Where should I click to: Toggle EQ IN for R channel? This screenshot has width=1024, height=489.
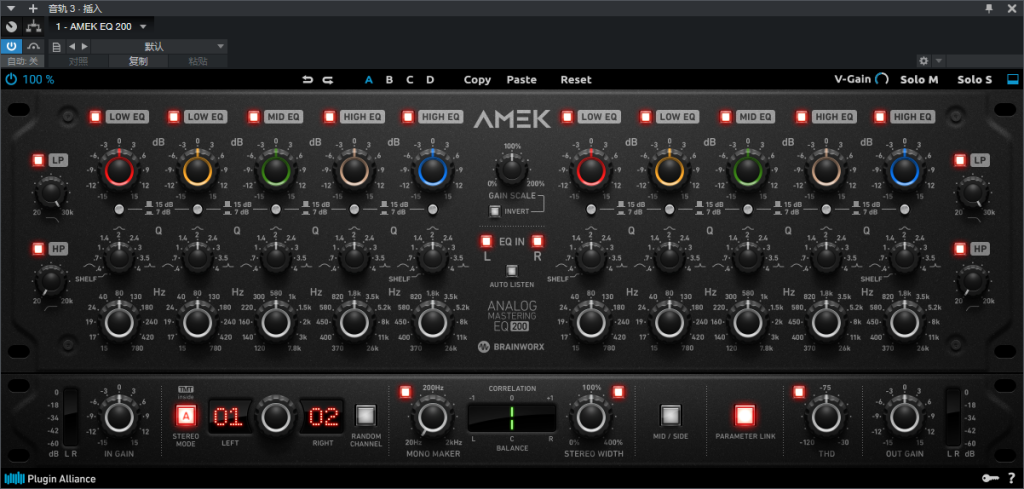click(x=537, y=242)
